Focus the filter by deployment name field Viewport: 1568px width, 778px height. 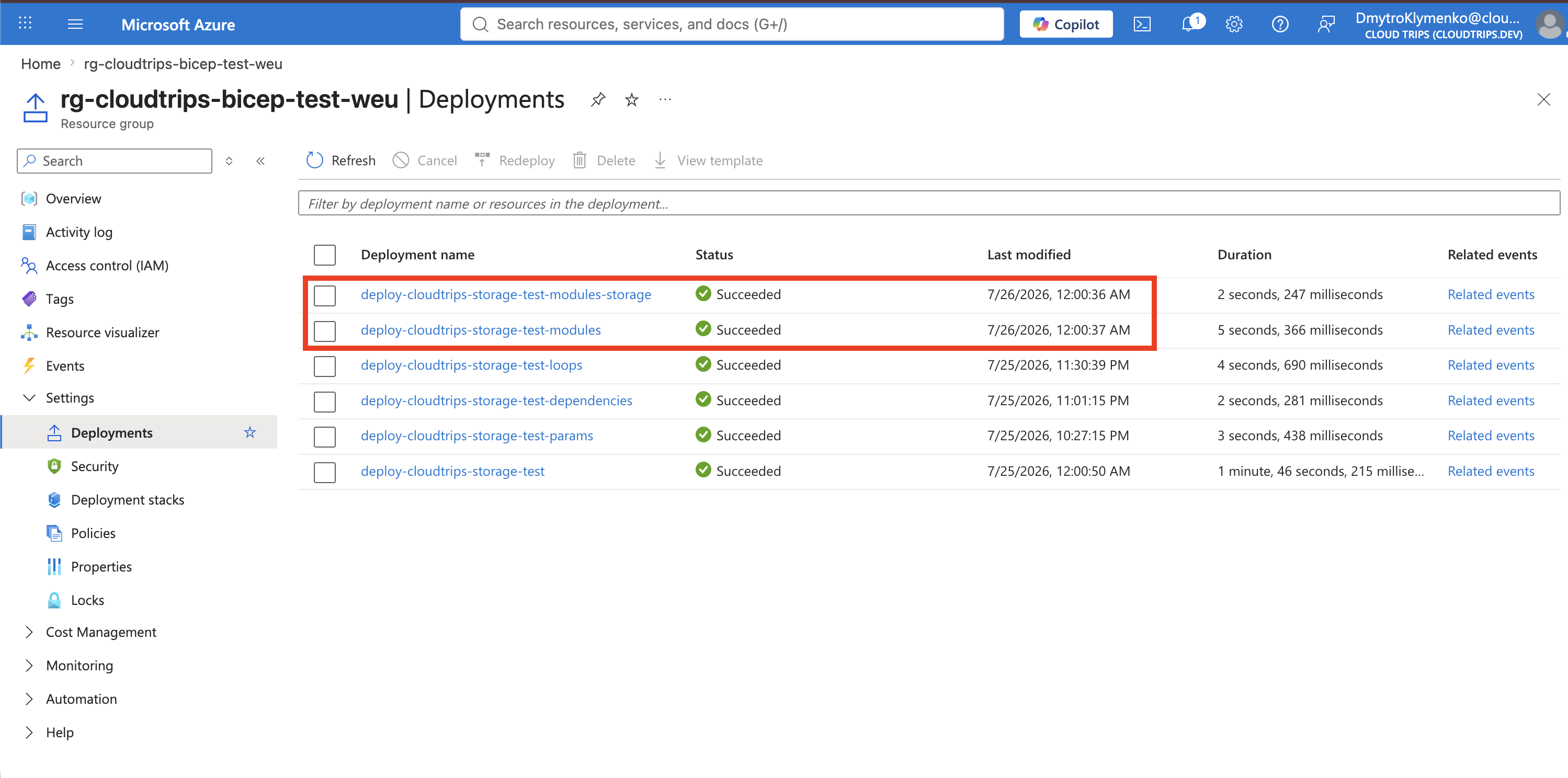click(x=929, y=203)
